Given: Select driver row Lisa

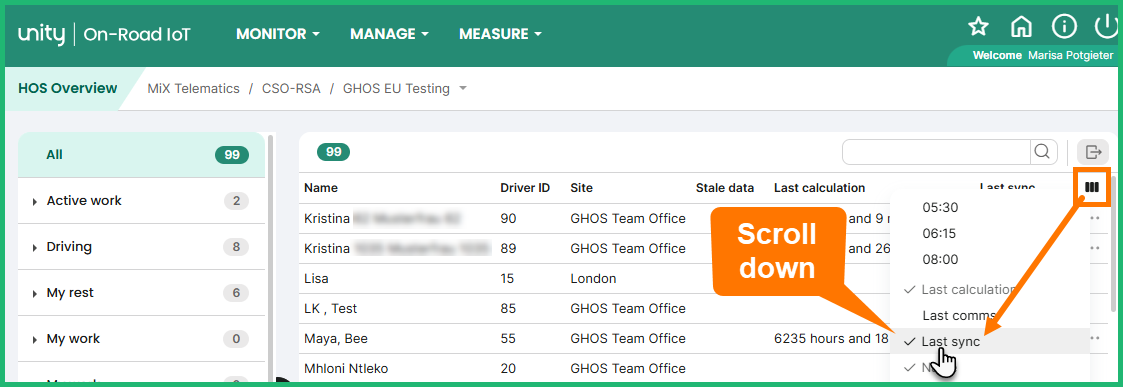Looking at the screenshot, I should coord(594,278).
